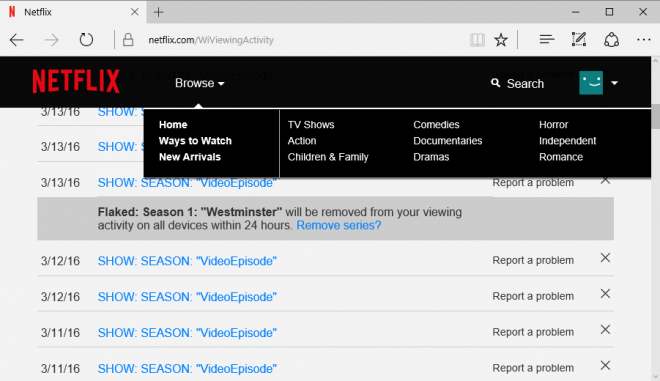Viewport: 660px width, 381px height.
Task: Click the Netflix logo
Action: 76,81
